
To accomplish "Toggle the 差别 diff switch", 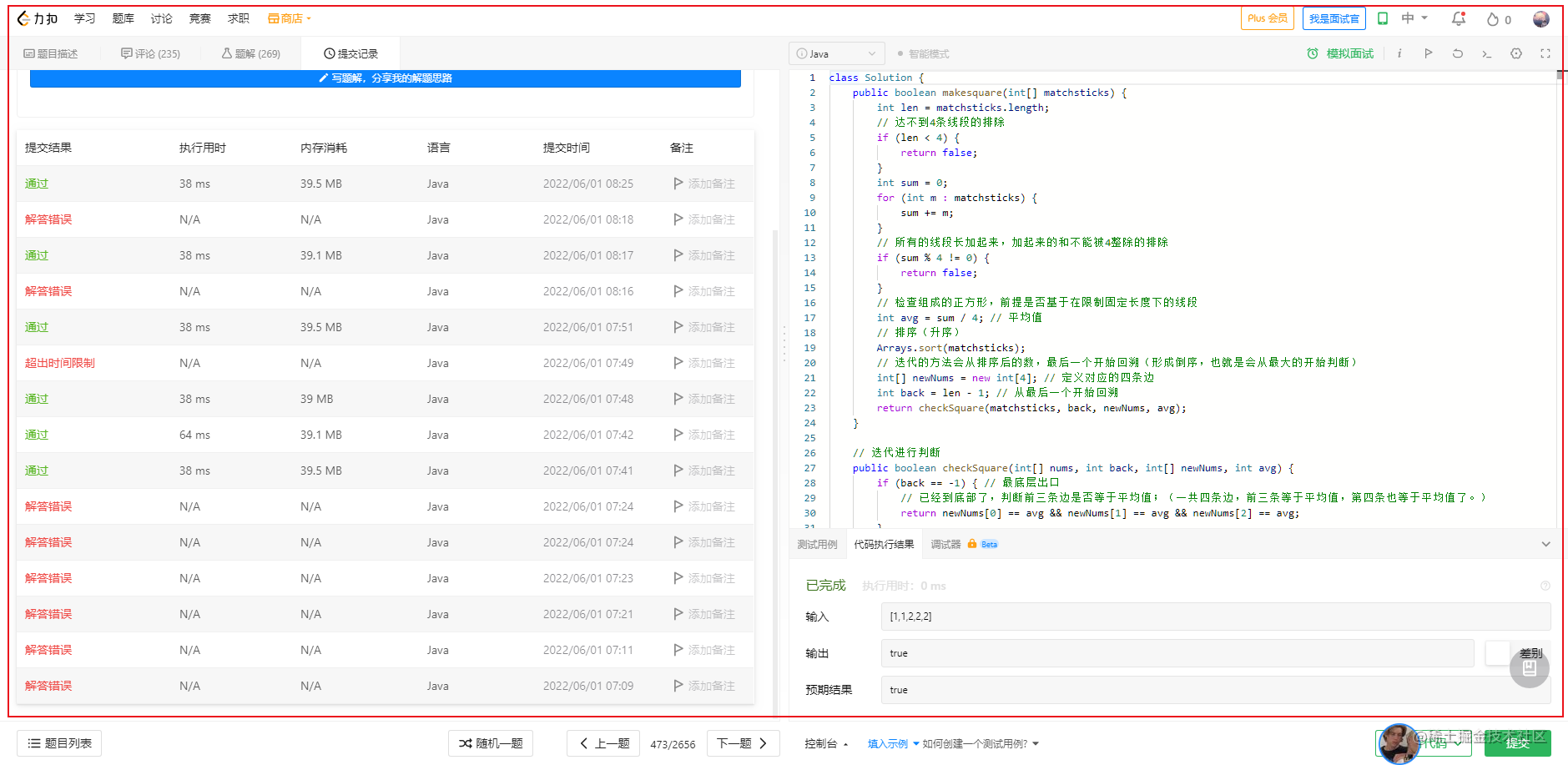I will point(1499,653).
